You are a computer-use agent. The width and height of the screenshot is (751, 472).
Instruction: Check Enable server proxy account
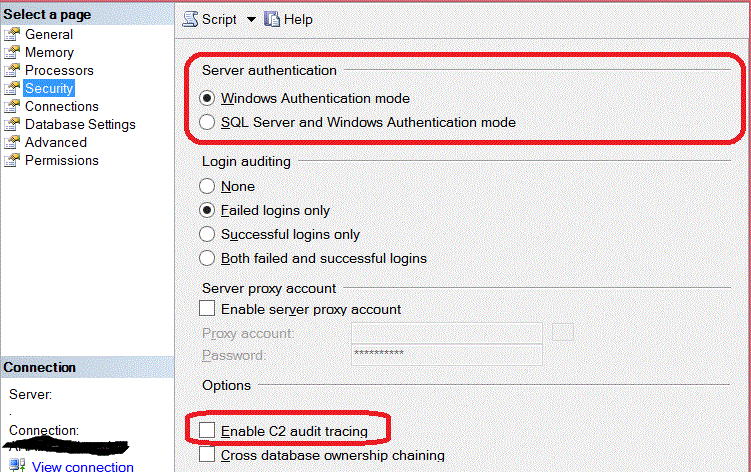(207, 309)
